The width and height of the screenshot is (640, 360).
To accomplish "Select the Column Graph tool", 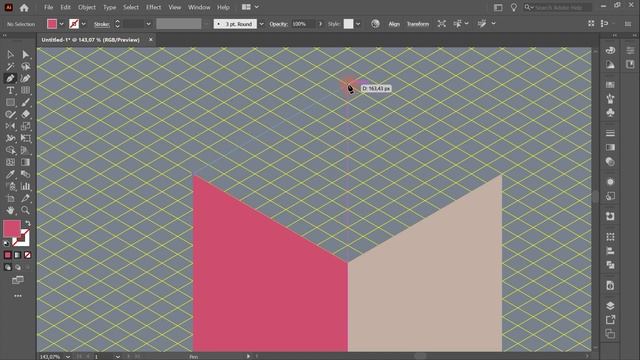I will point(25,187).
